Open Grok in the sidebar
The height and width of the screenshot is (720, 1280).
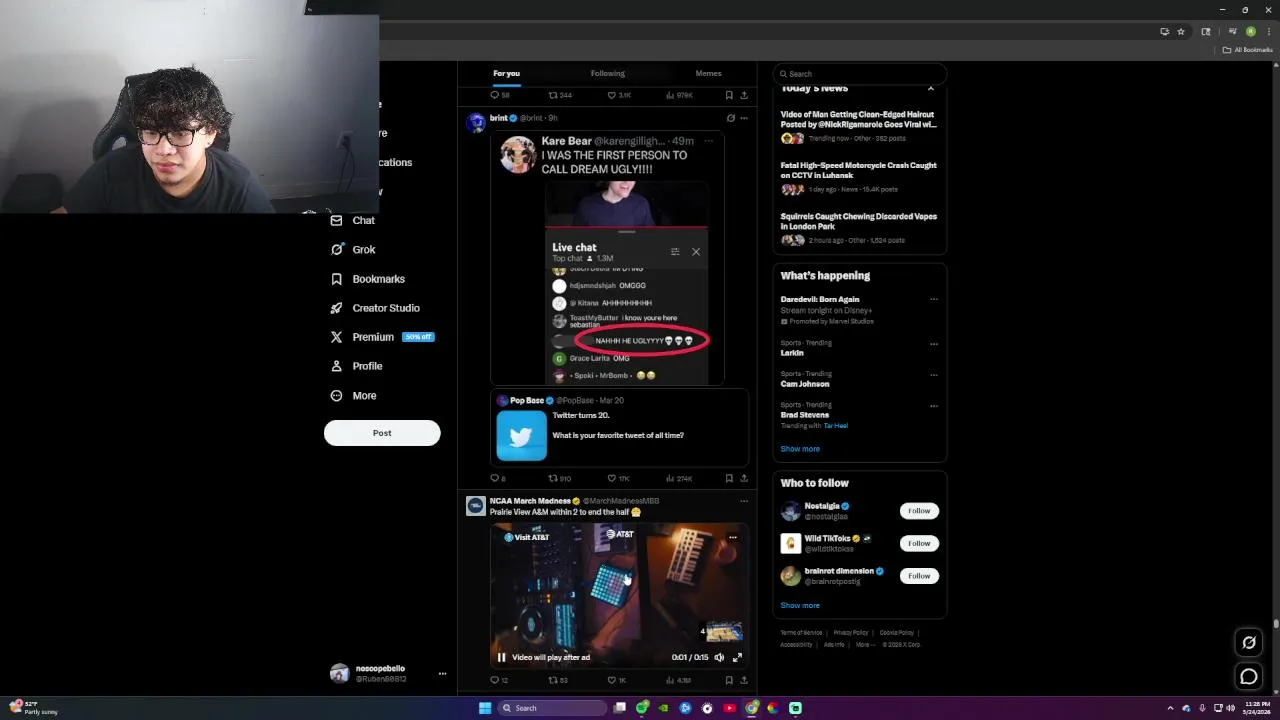[352, 250]
